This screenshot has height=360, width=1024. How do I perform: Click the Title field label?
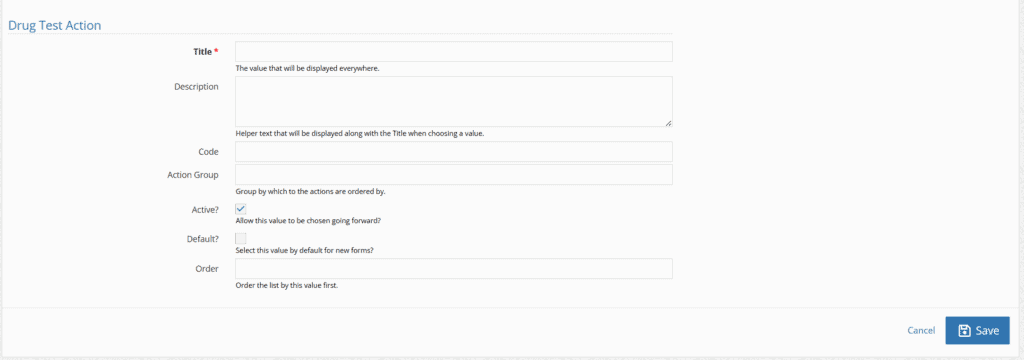tap(202, 52)
